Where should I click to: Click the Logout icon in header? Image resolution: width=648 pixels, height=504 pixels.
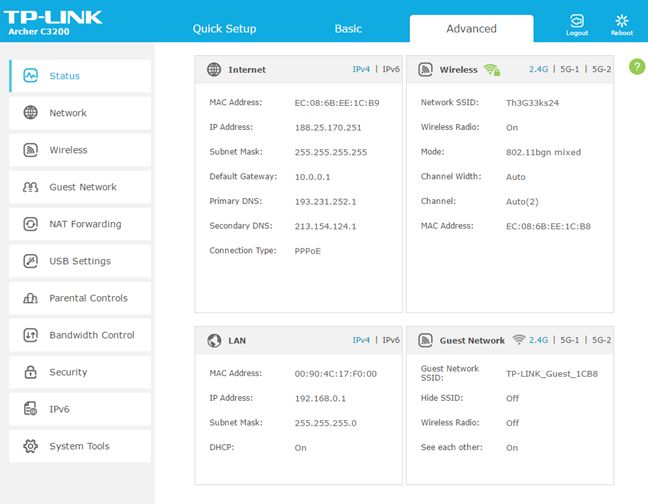[x=577, y=20]
